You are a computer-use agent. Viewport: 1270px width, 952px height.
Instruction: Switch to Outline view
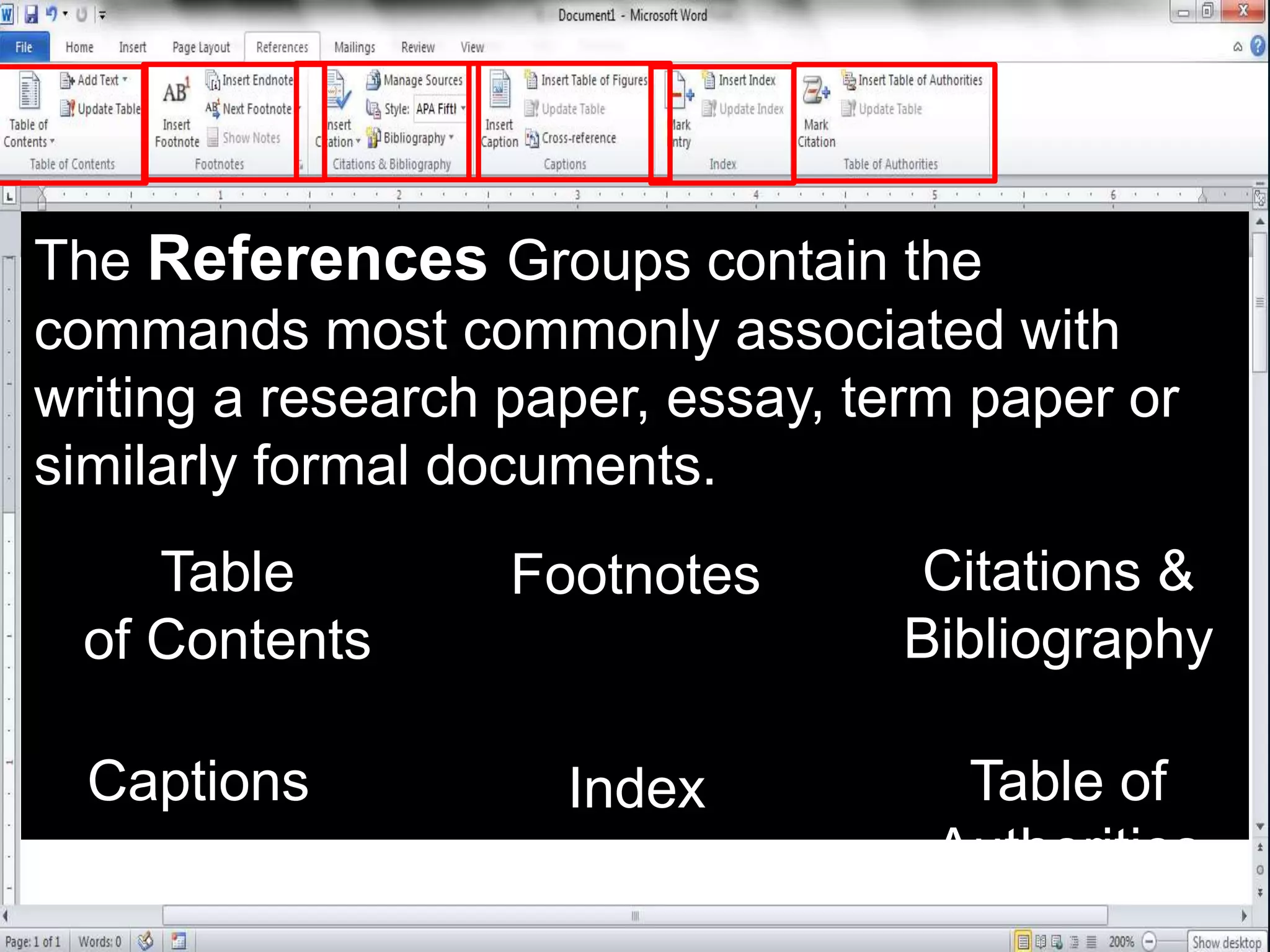coord(1074,942)
